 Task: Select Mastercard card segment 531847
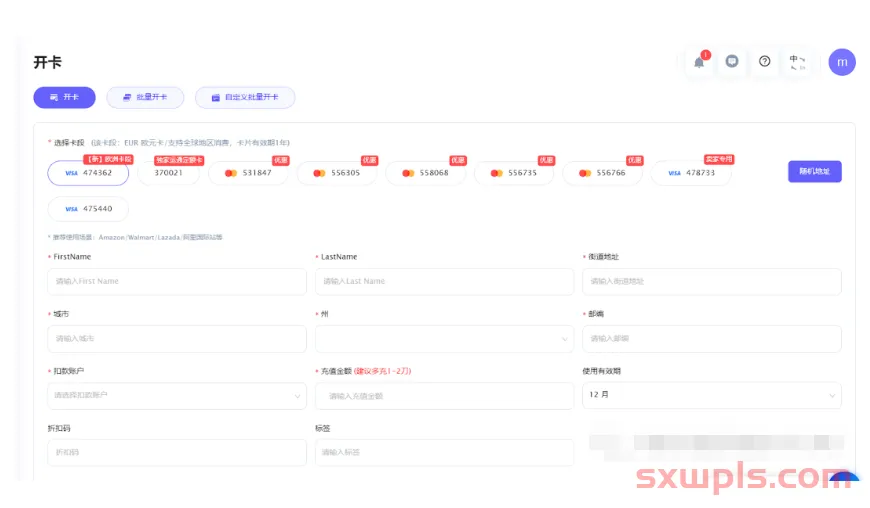248,173
